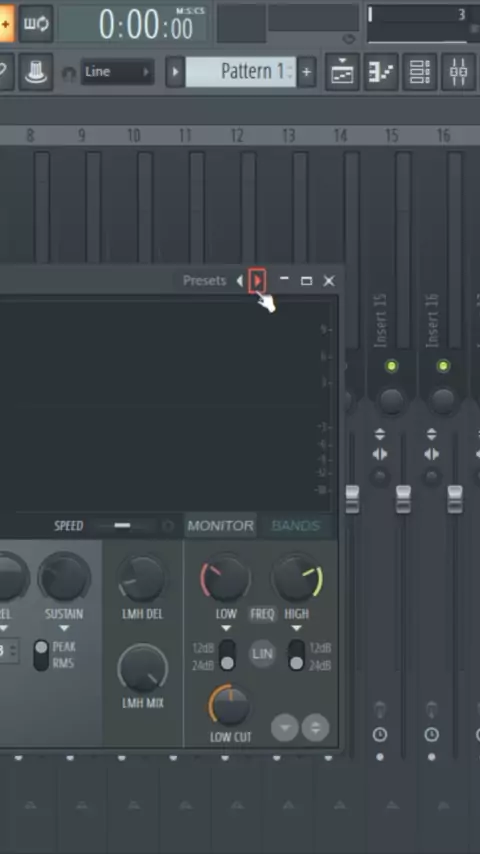480x854 pixels.
Task: Select the next preset arrow
Action: (x=258, y=280)
